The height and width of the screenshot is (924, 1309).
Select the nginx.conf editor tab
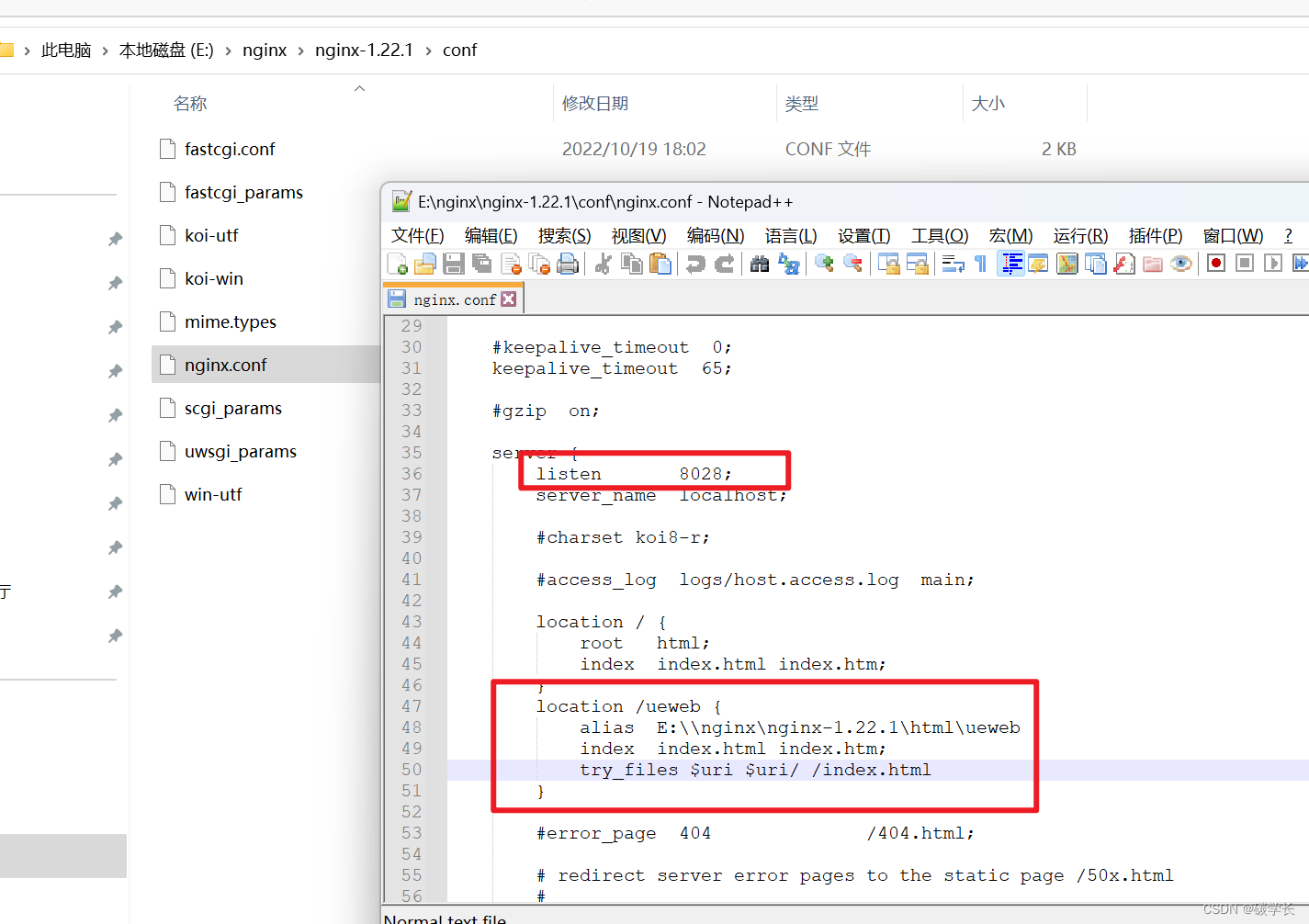pos(454,299)
